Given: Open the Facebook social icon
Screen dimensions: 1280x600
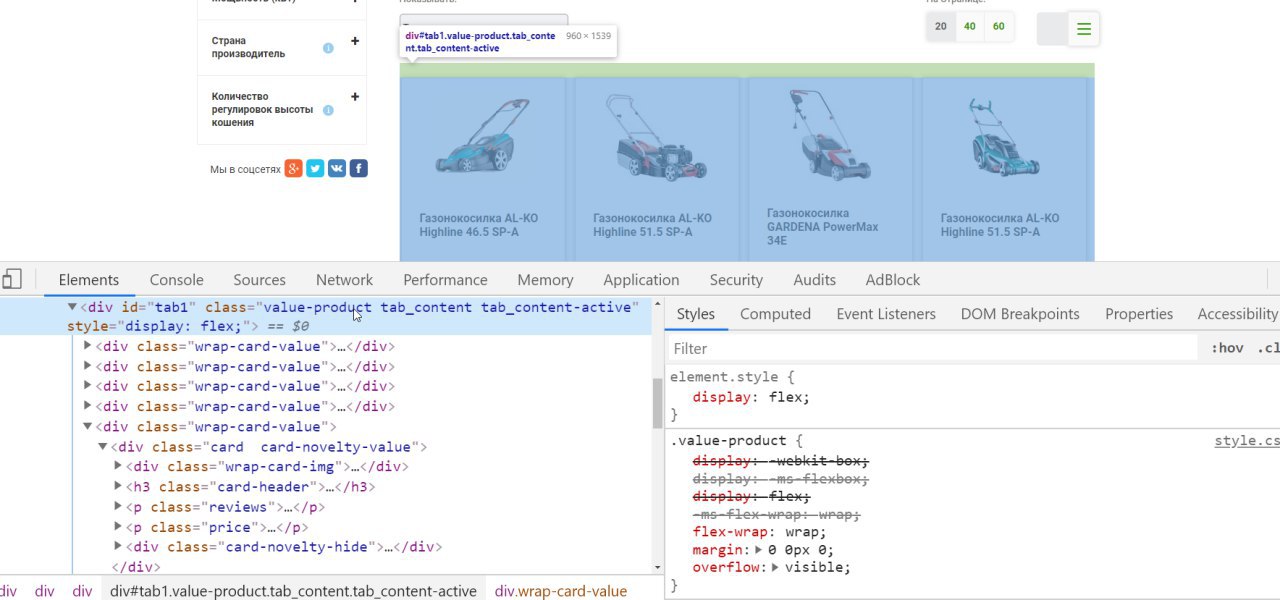Looking at the screenshot, I should (358, 169).
